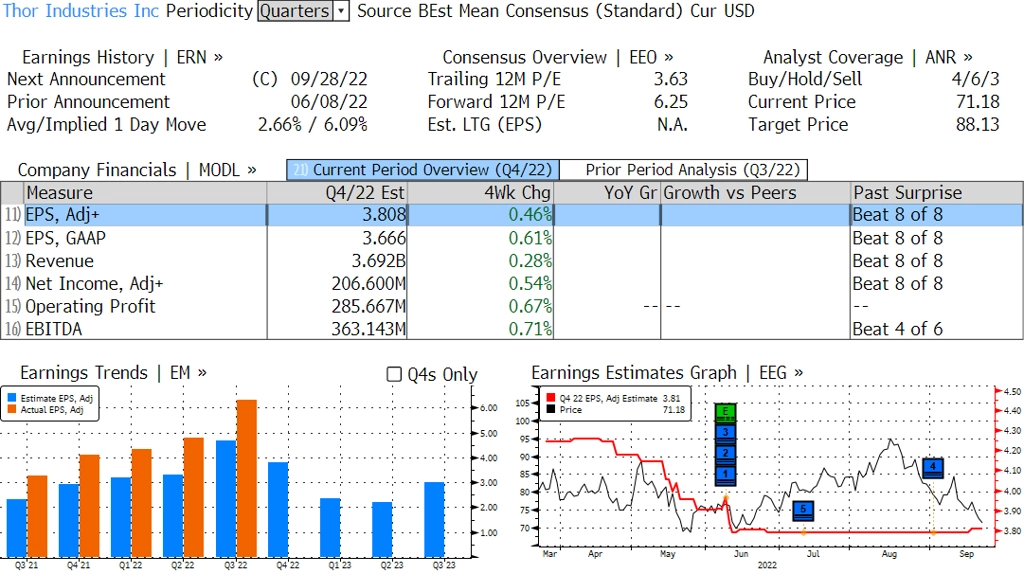The width and height of the screenshot is (1024, 574).
Task: Click the Q4'22 blue estimate EPS bar
Action: (278, 509)
